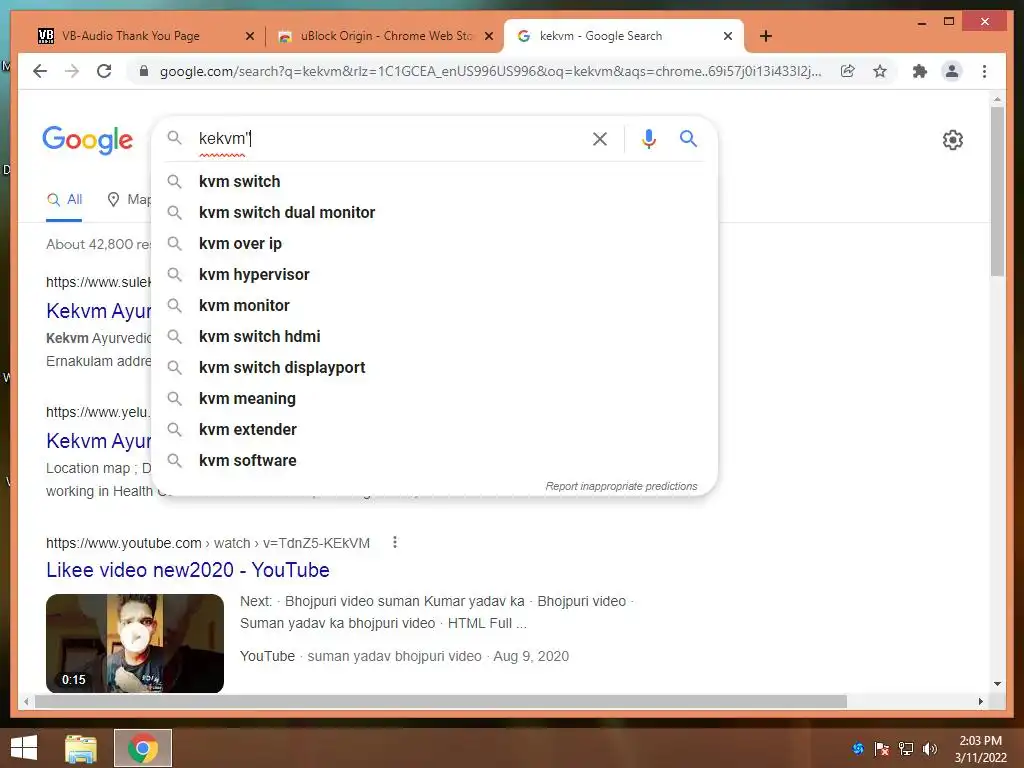
Task: Click the scroll-right arrow at the bottom
Action: [x=980, y=701]
